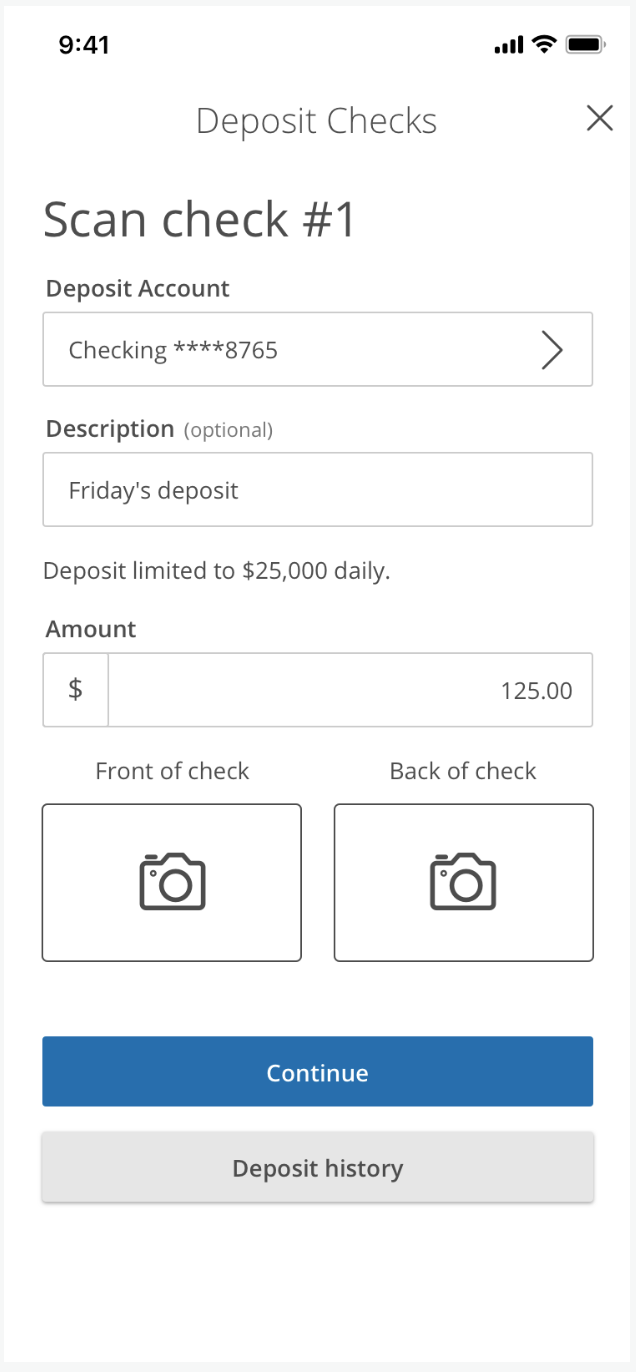Open Deposit history
This screenshot has width=636, height=1372.
click(317, 1168)
